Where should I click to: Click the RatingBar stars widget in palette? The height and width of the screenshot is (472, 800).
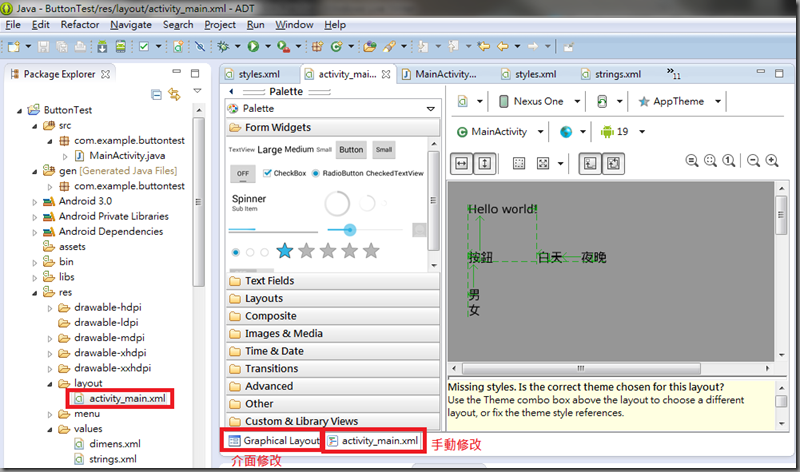pos(328,251)
